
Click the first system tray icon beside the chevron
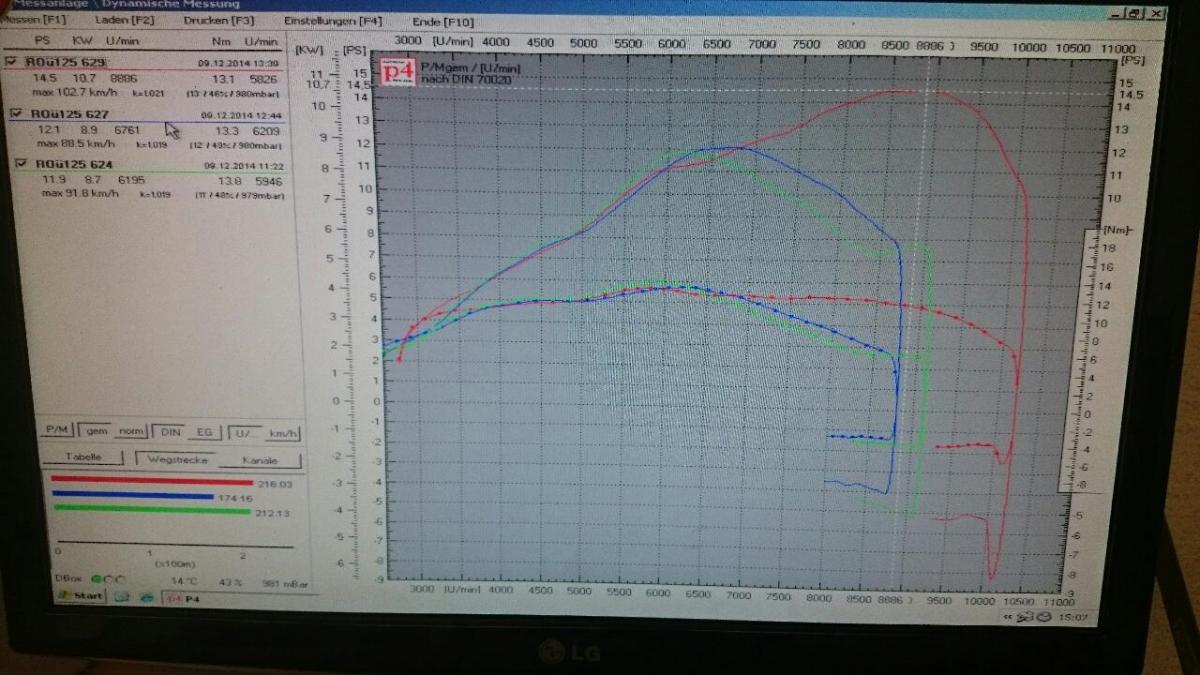1019,619
